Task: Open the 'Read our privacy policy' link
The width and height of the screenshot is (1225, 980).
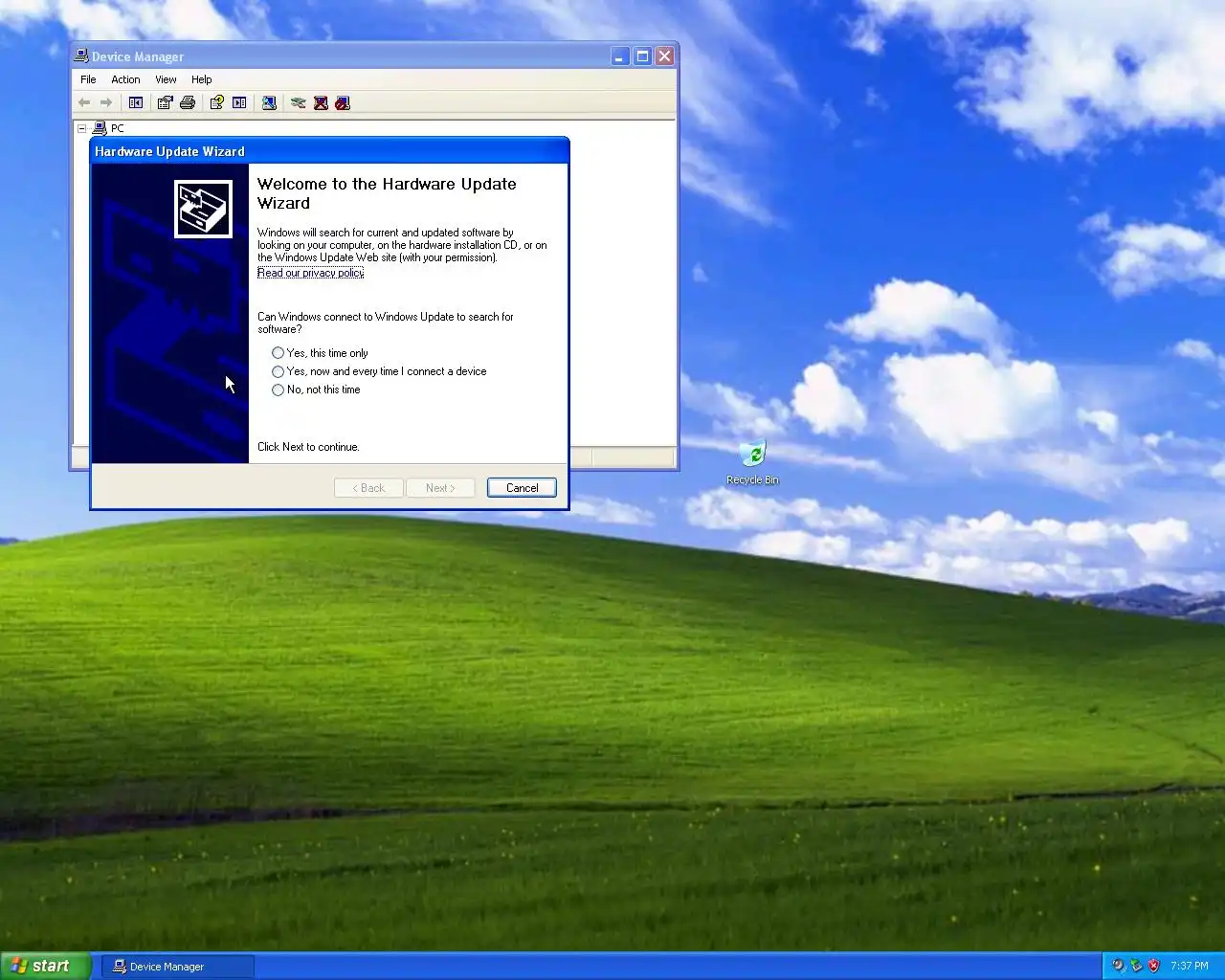Action: pyautogui.click(x=310, y=273)
